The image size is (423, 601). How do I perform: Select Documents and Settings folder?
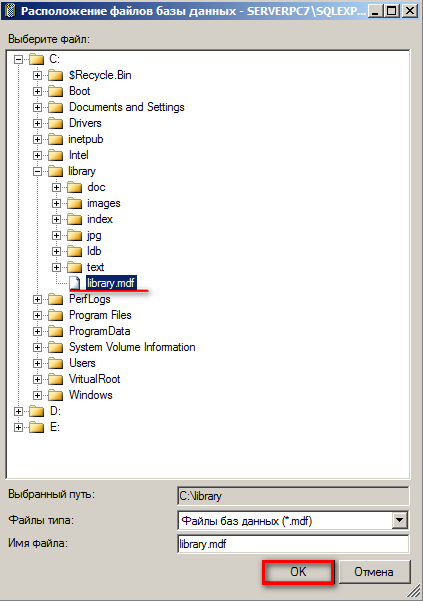[126, 107]
